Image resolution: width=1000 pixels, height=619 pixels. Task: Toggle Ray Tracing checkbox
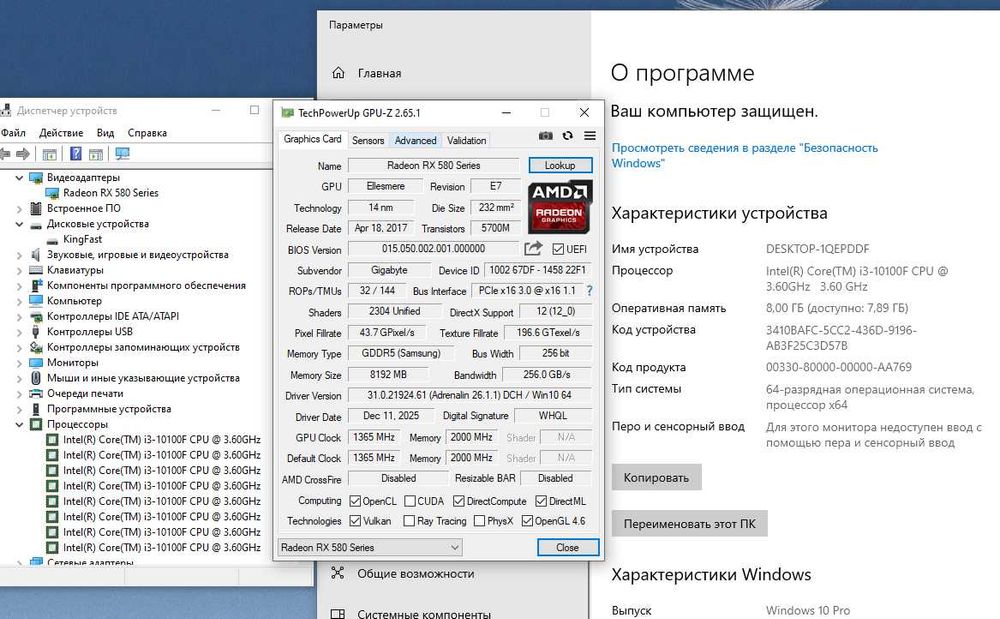tap(409, 521)
